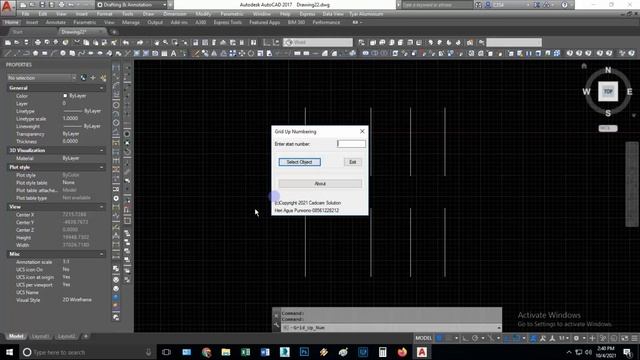Select the Rectangle tool in Draw toolbar

click(x=44, y=53)
